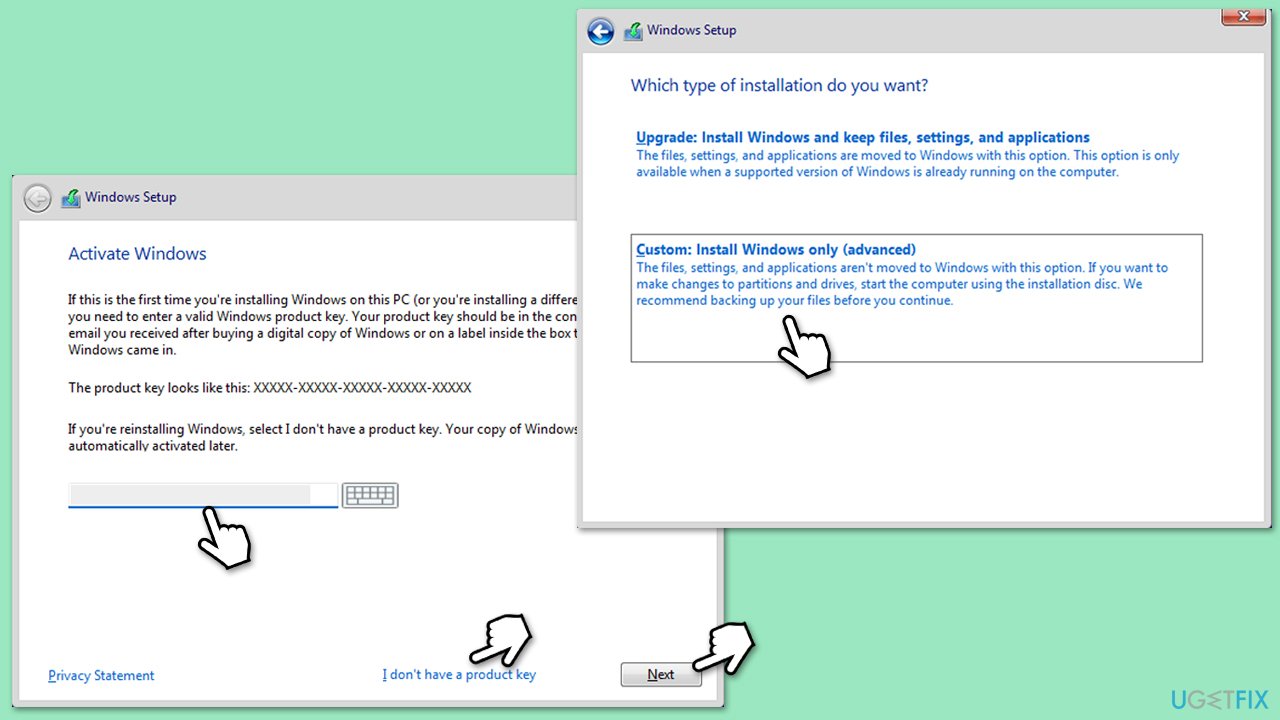Click "I don't have a product key" link
Screen dimensions: 1280x720
click(459, 675)
